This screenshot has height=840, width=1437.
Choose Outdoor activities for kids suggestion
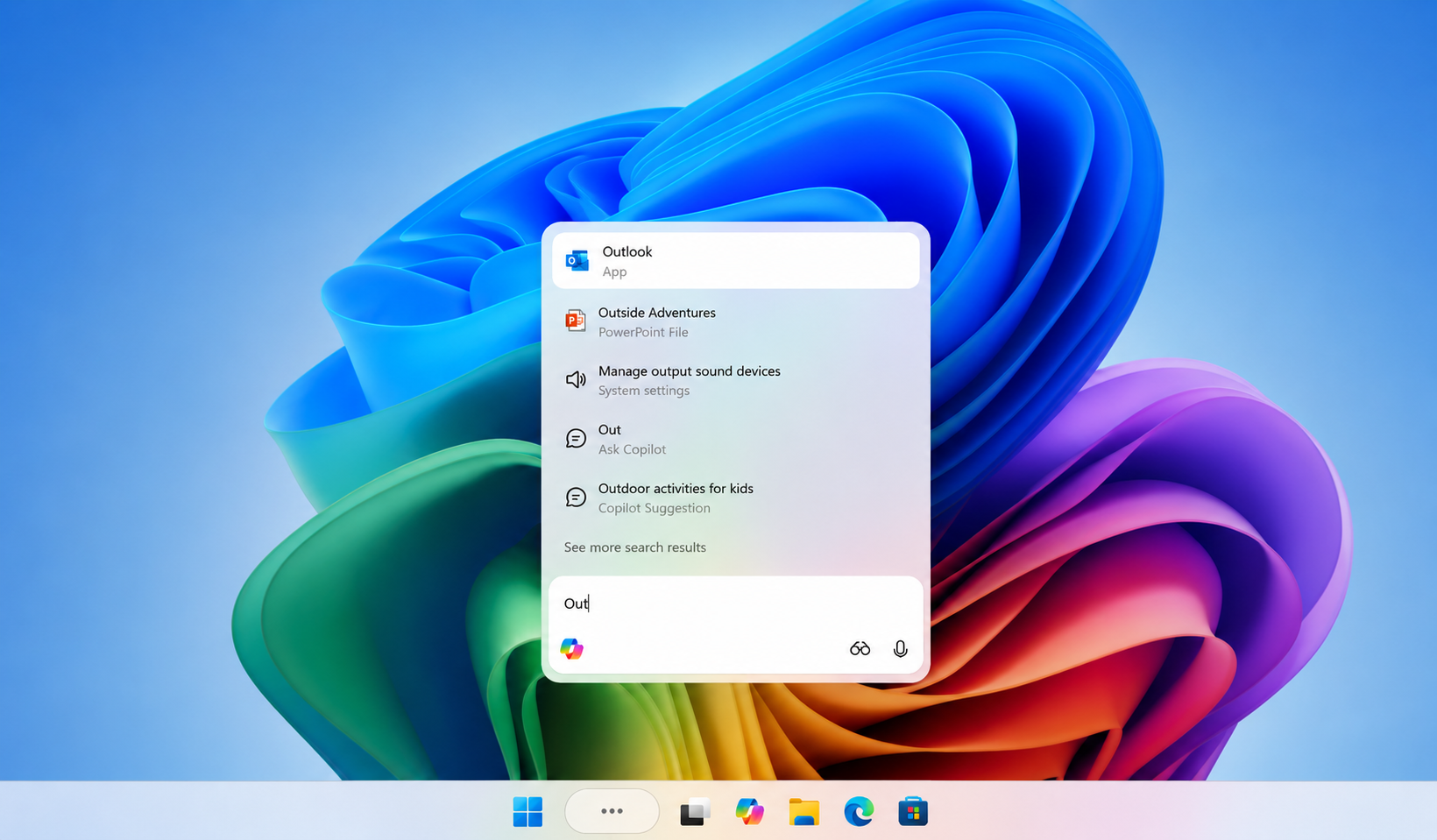pyautogui.click(x=735, y=498)
